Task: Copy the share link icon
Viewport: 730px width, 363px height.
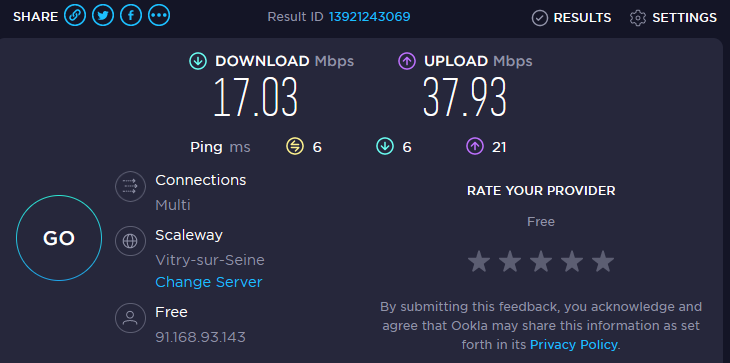Action: (75, 16)
